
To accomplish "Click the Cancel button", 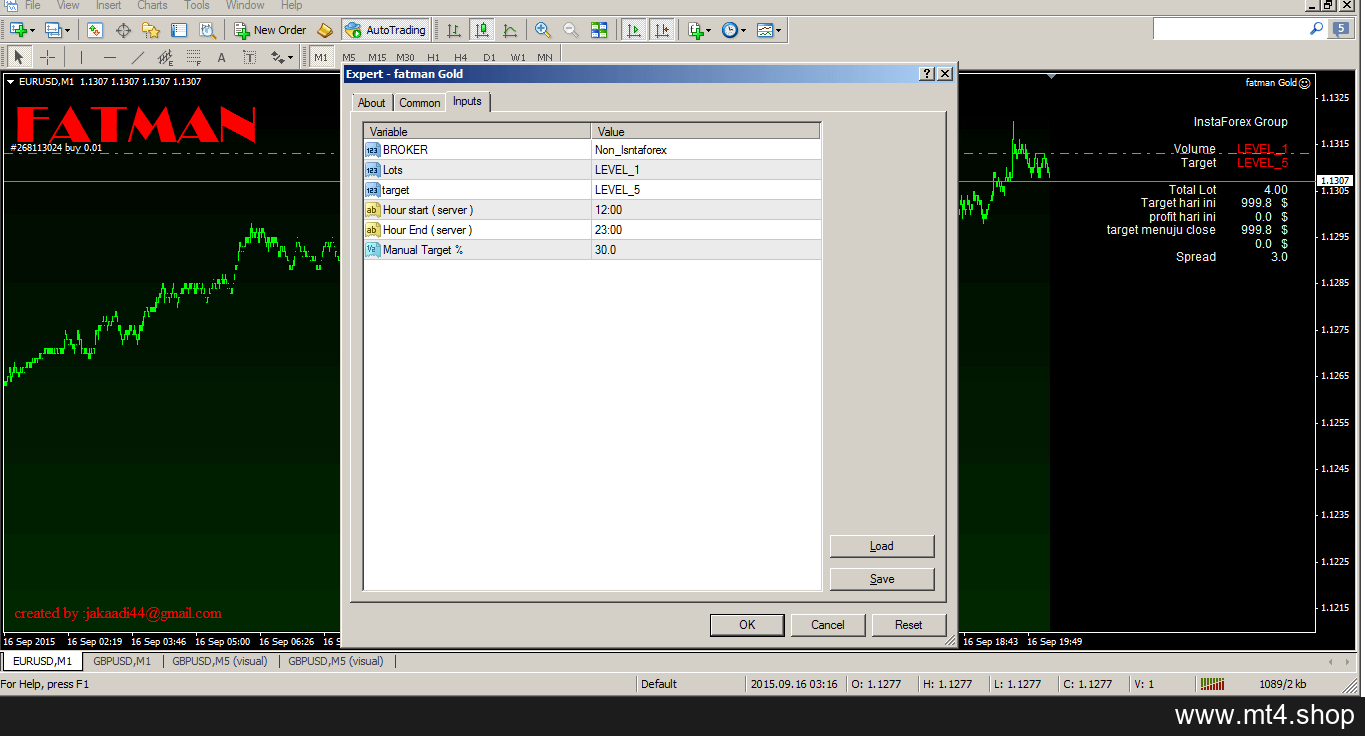I will 828,625.
